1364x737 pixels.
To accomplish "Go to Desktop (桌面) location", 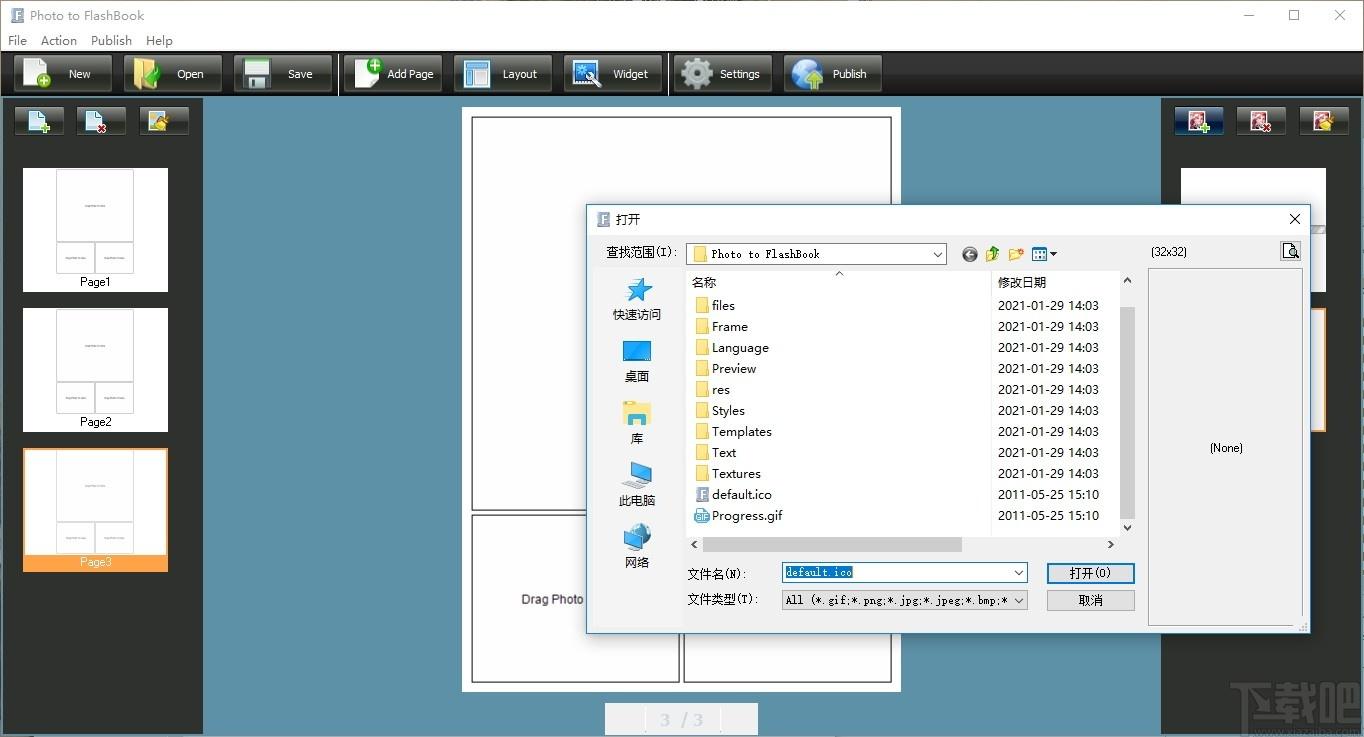I will pyautogui.click(x=637, y=361).
